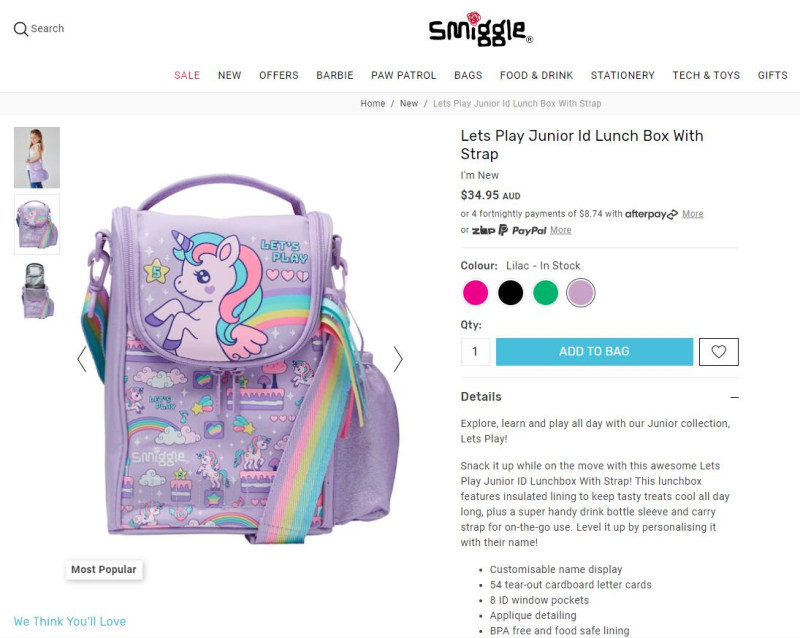The image size is (800, 638).
Task: Choose the green colour swatch
Action: click(x=545, y=293)
